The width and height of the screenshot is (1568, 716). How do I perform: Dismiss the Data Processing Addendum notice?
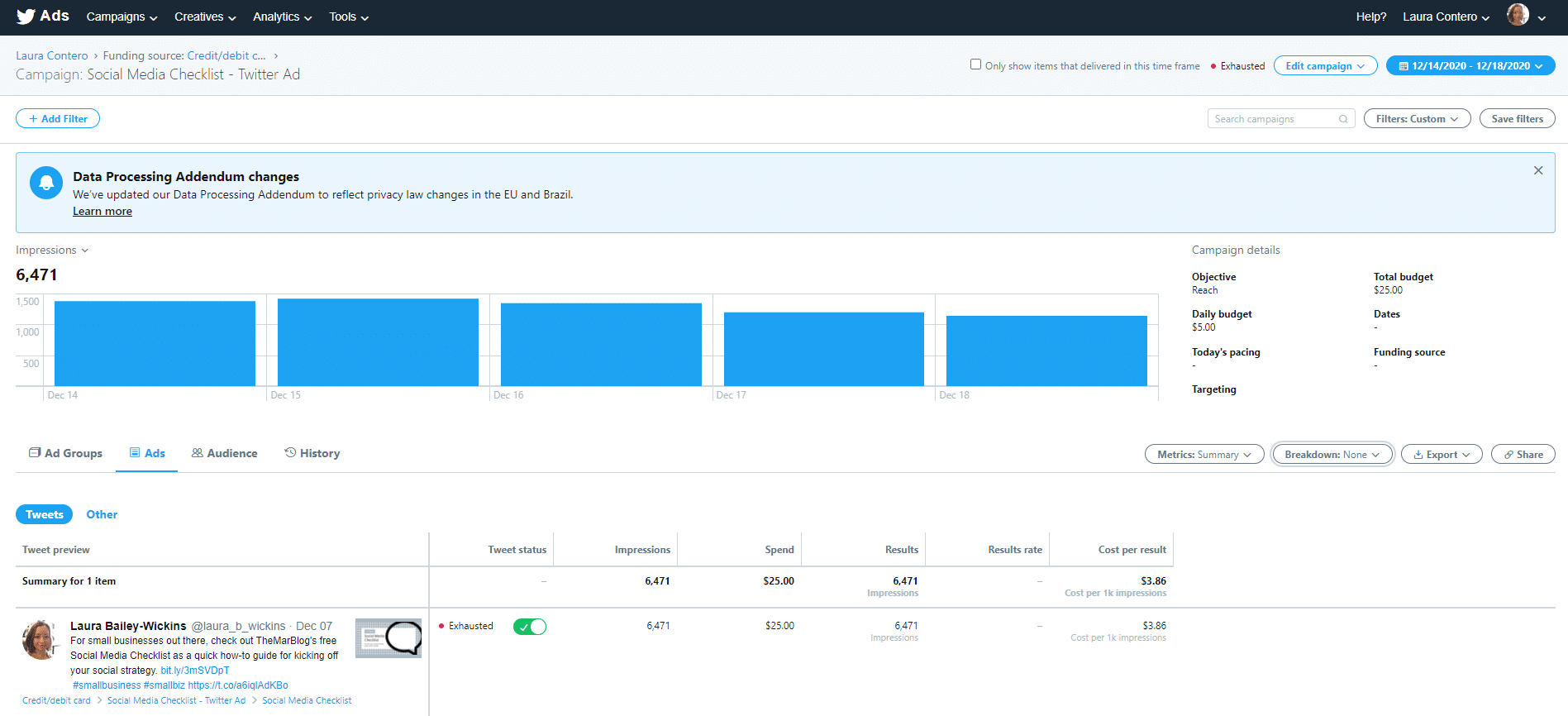pyautogui.click(x=1538, y=170)
